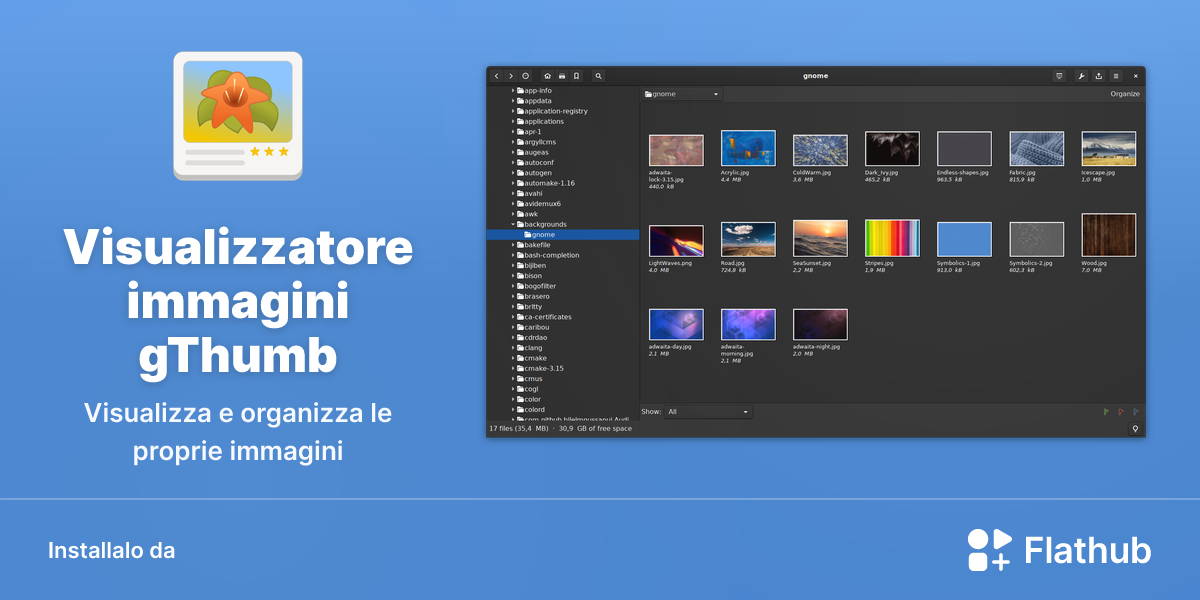Image resolution: width=1200 pixels, height=600 pixels.
Task: Select the adwaita-night.jpg thumbnail
Action: click(820, 324)
